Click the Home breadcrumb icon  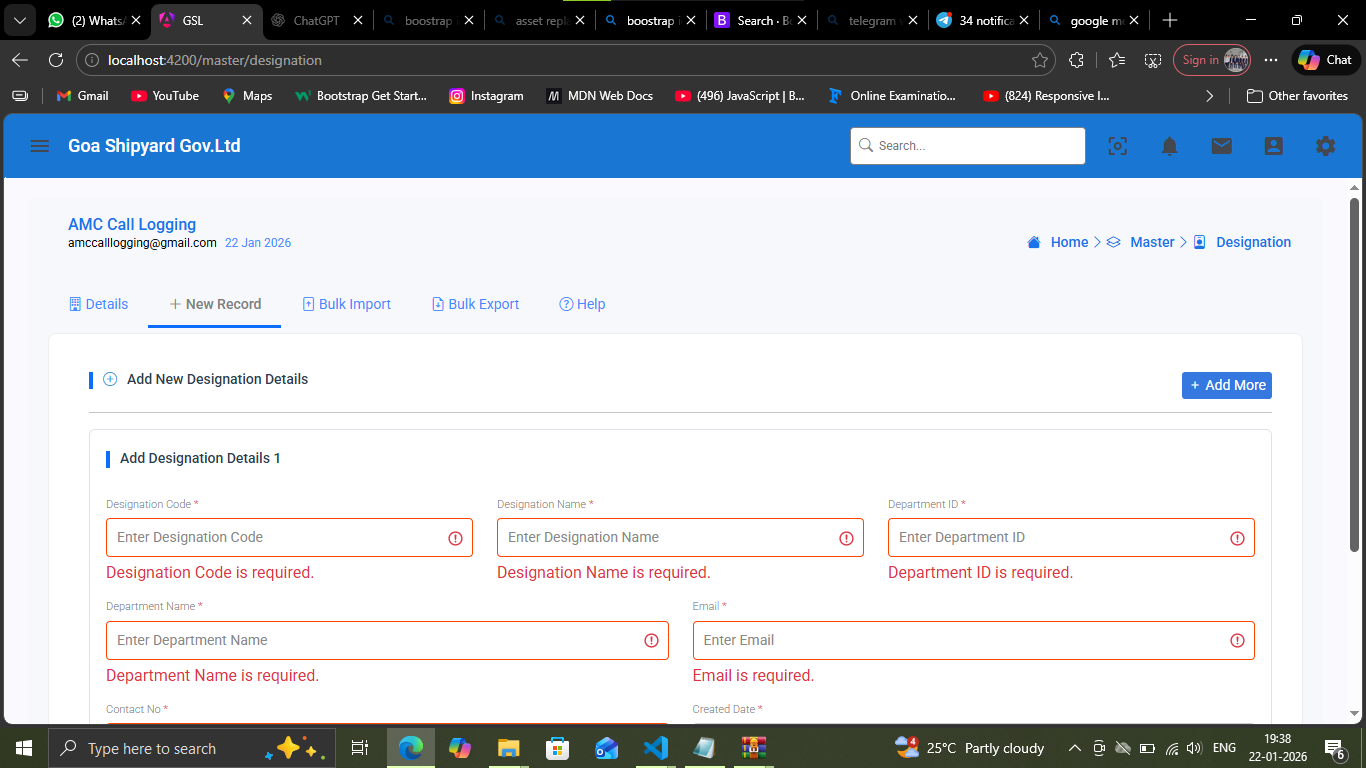pos(1034,242)
